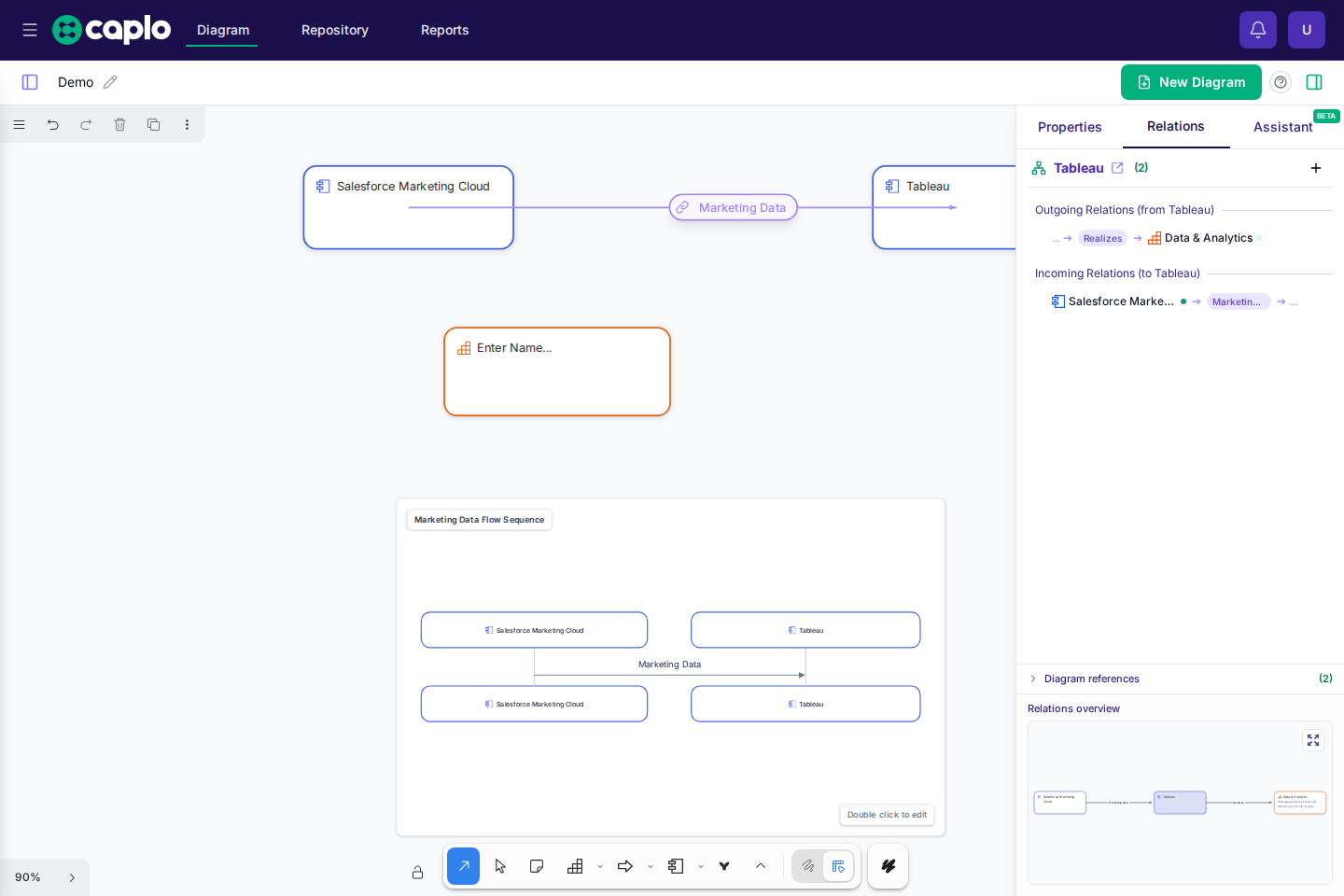Select the connector arrow tool
1344x896 pixels.
tap(464, 866)
